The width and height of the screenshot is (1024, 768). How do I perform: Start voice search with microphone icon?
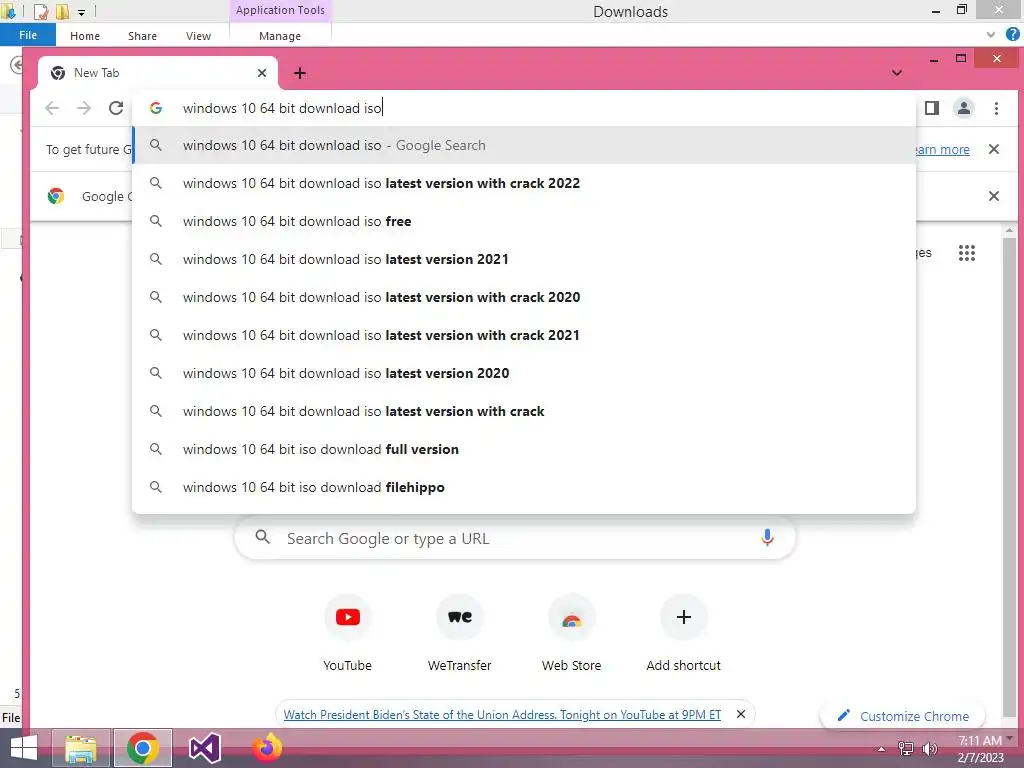click(x=767, y=537)
